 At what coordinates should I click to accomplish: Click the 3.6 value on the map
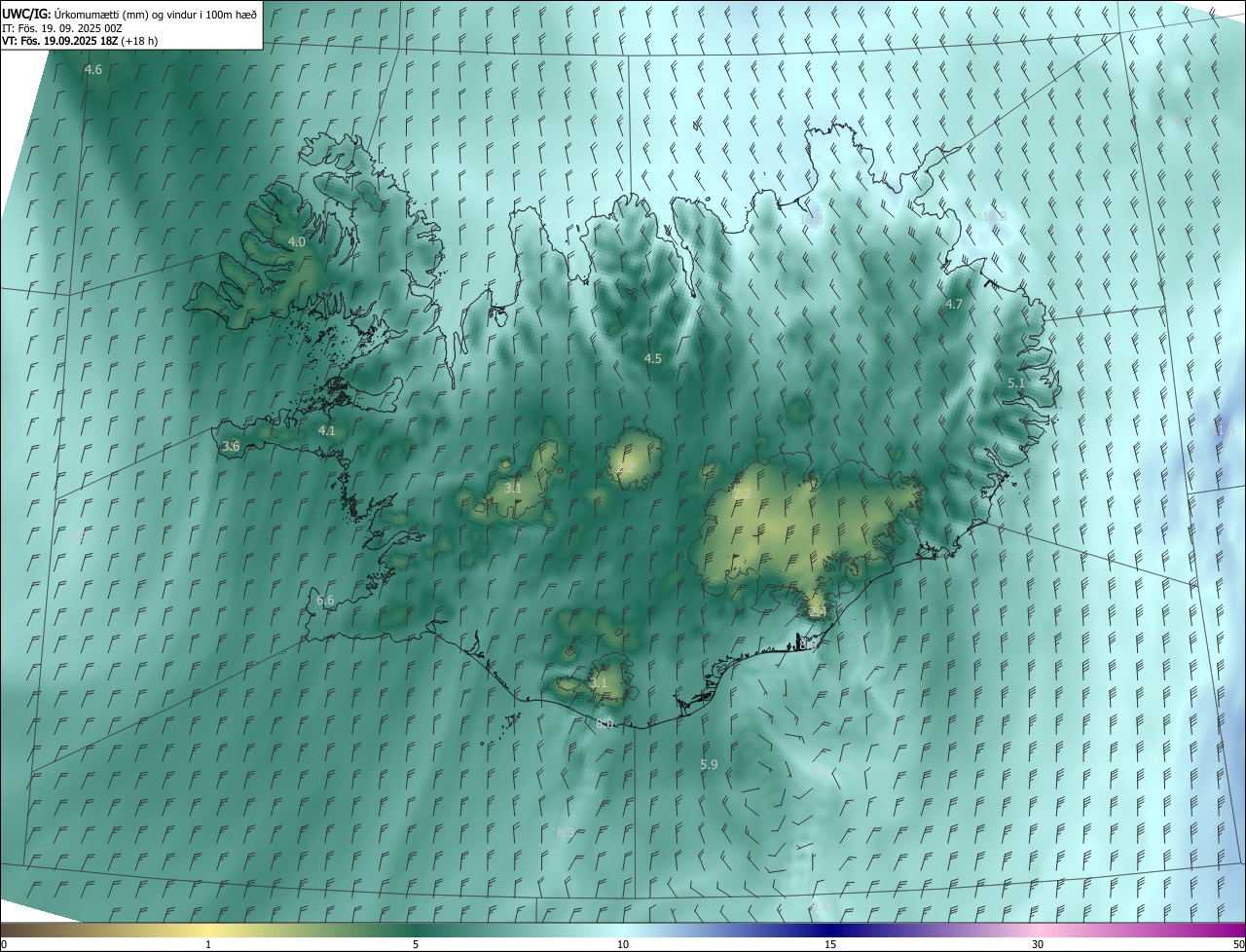(231, 446)
